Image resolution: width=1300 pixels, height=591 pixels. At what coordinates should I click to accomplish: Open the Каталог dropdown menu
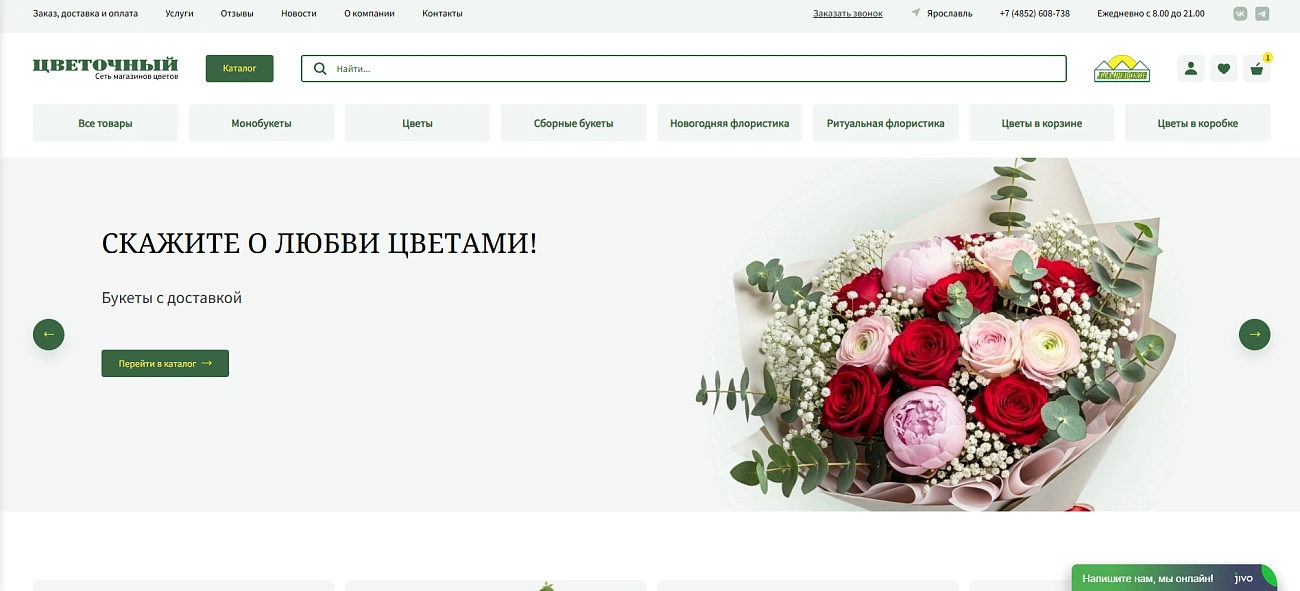point(239,68)
